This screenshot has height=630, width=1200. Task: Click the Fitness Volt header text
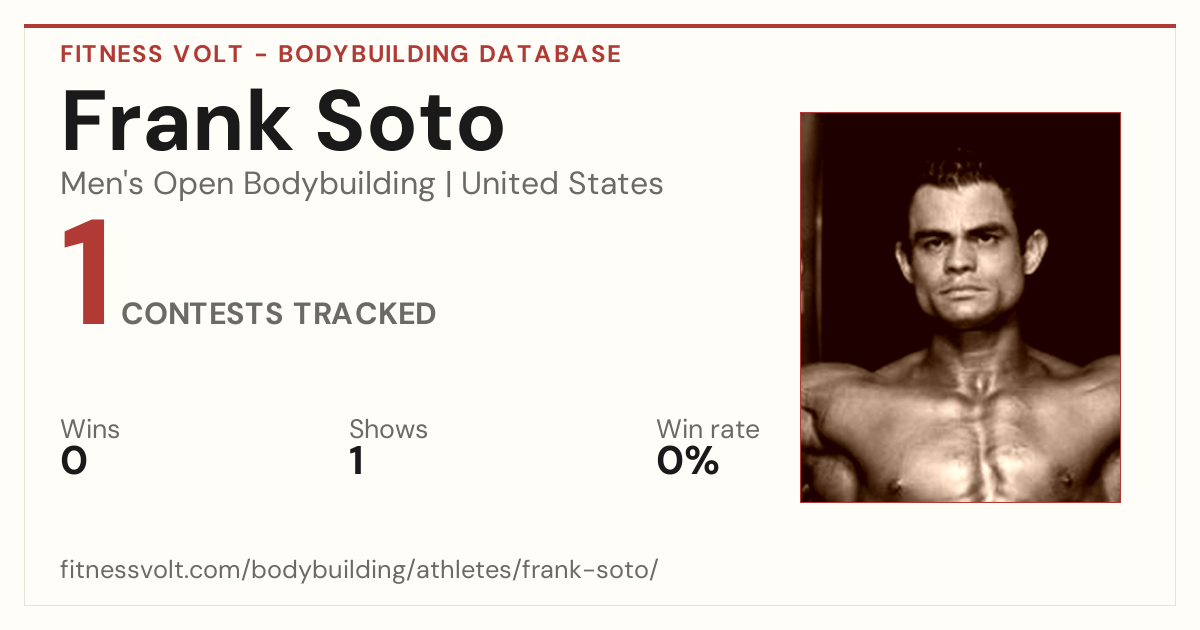point(150,54)
